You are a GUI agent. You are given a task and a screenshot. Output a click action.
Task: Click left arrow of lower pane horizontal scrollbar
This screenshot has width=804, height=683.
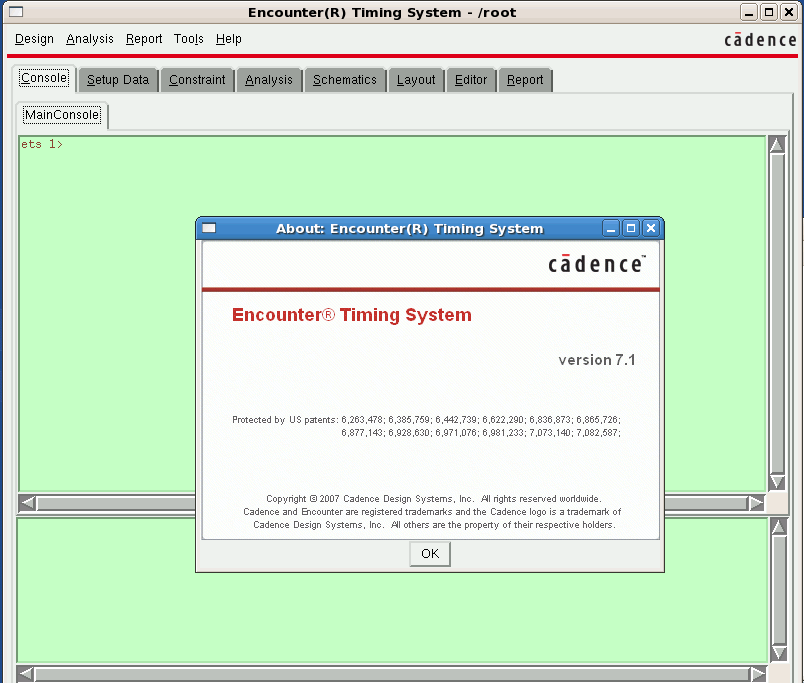click(26, 674)
